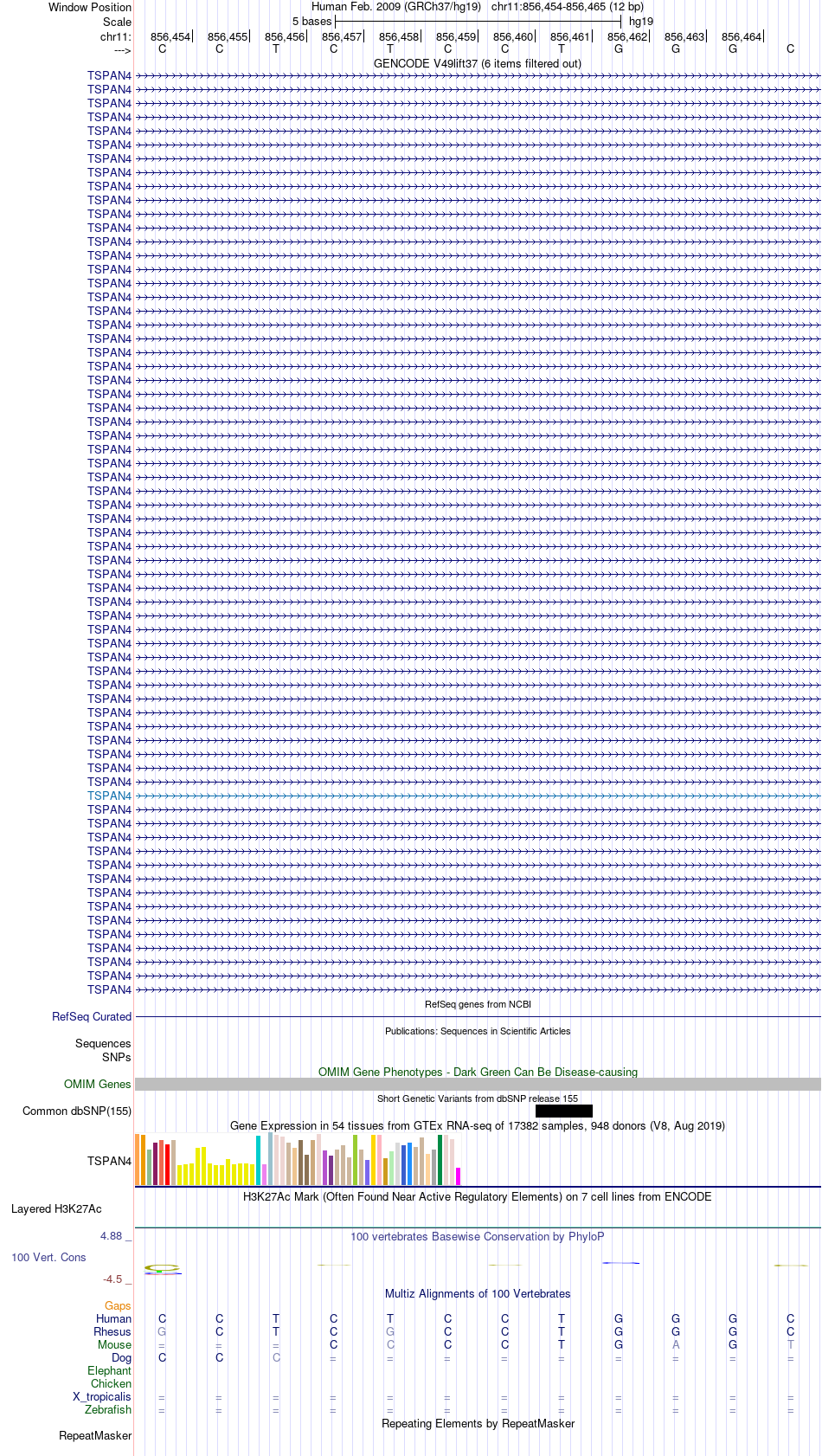Select the Scale label on the left
The image size is (822, 1456).
coord(117,22)
